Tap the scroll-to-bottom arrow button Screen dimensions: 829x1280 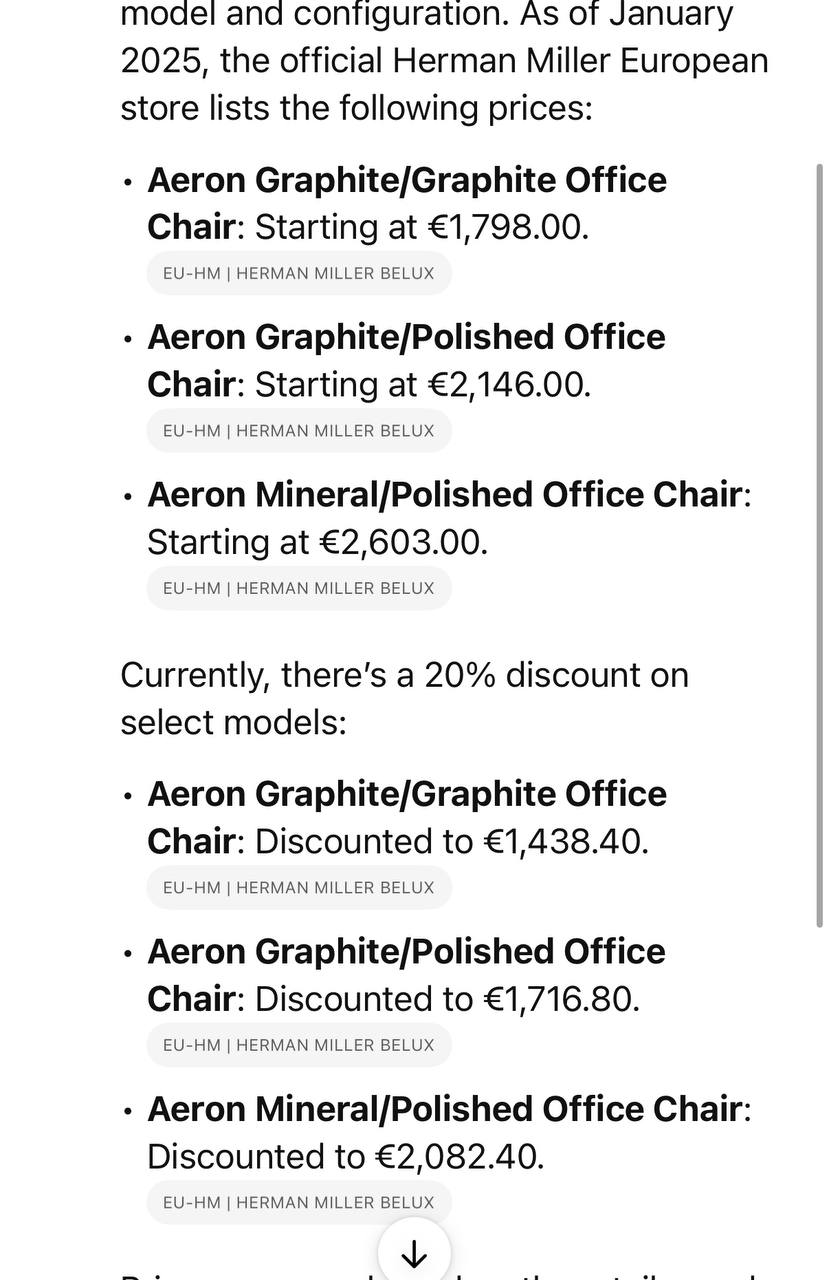pos(414,1253)
